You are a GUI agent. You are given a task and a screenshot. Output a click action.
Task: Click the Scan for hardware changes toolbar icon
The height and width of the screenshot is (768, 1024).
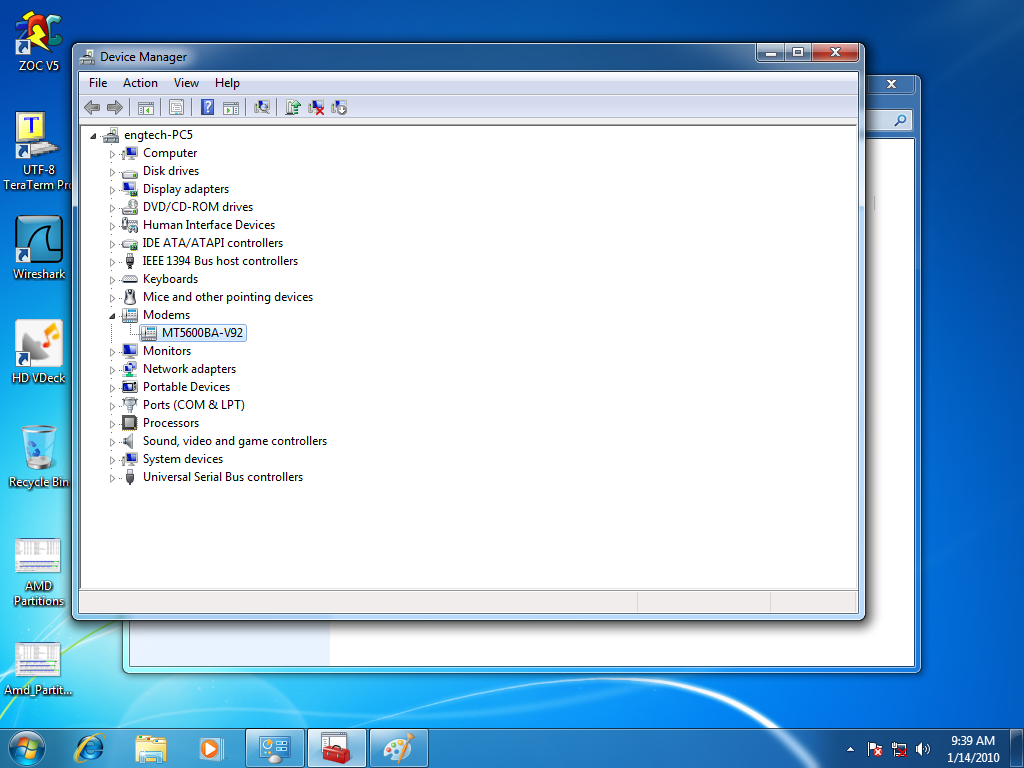click(262, 107)
